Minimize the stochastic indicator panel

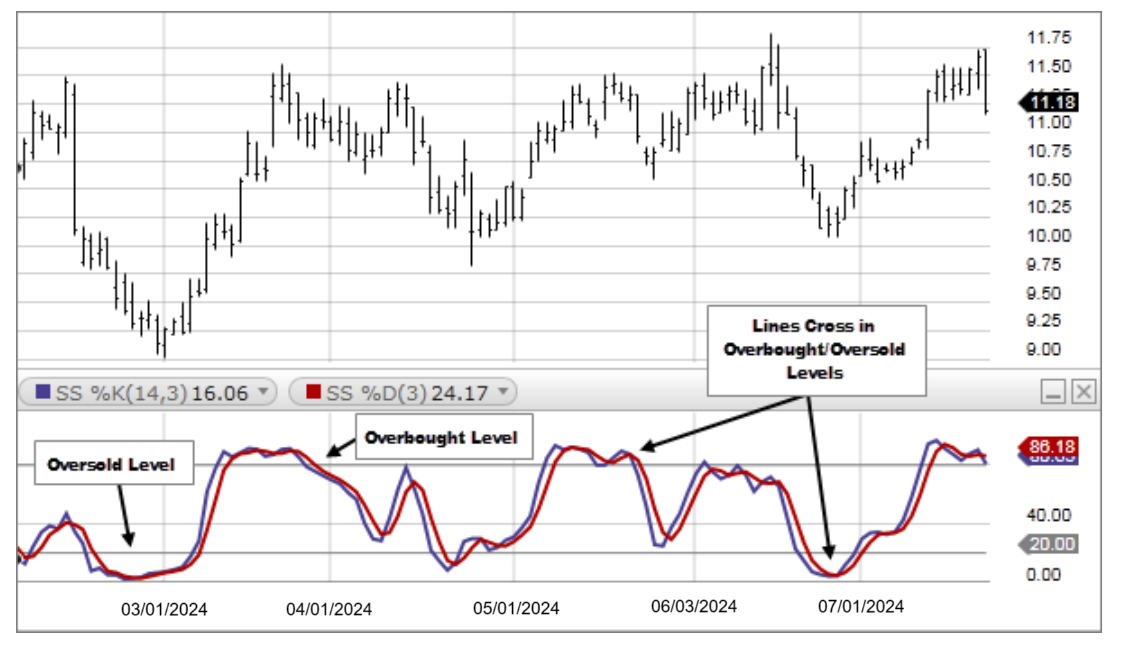point(1052,392)
